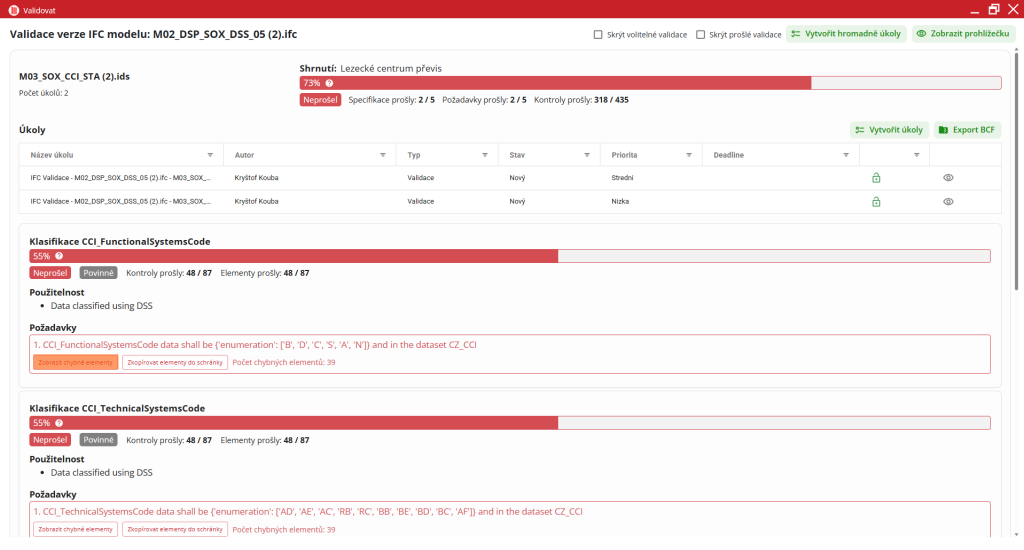This screenshot has width=1024, height=550.
Task: Click the eye icon for the 'Nízká' task
Action: 948,201
